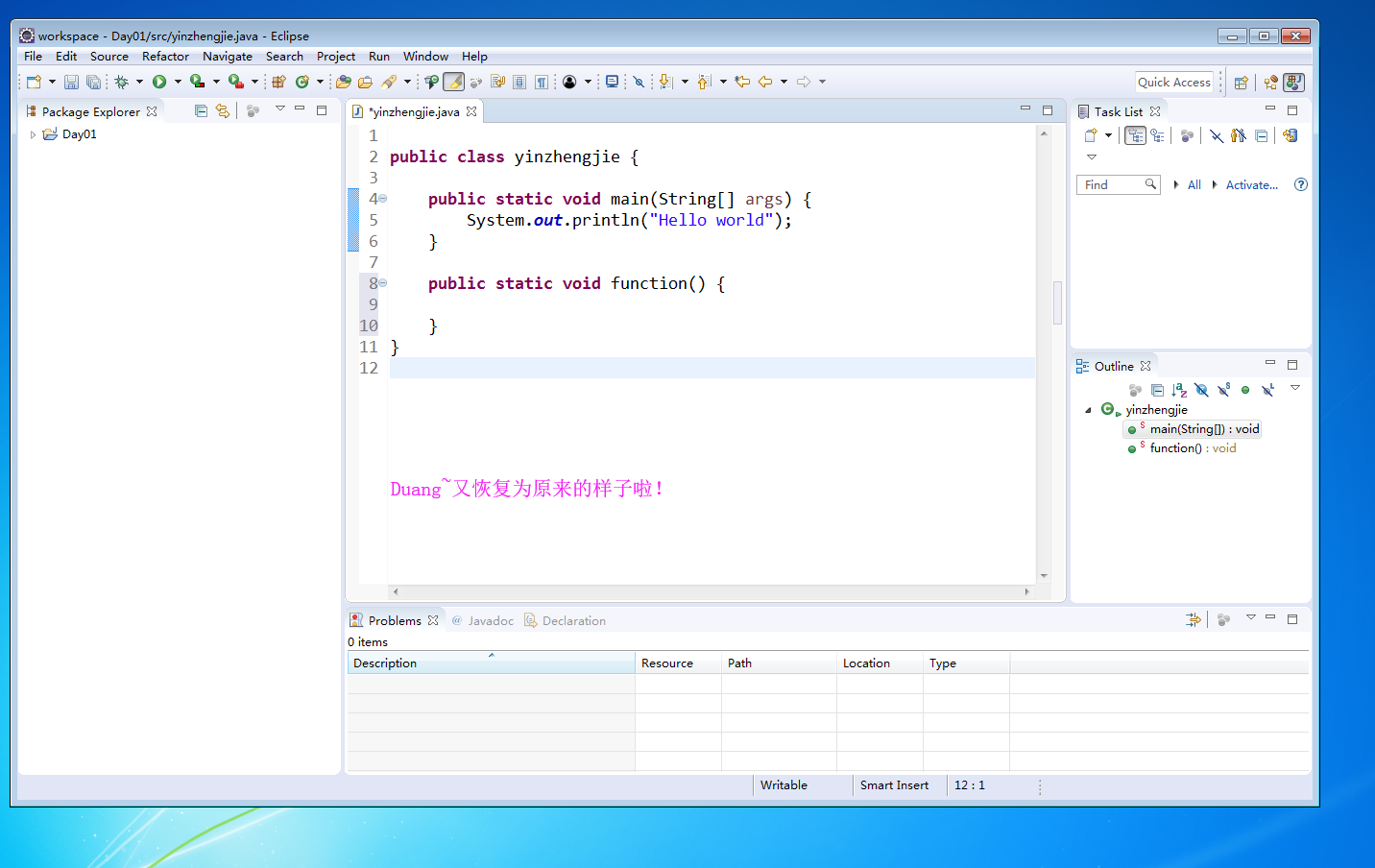
Task: Expand the Day01 project tree node
Action: 33,134
